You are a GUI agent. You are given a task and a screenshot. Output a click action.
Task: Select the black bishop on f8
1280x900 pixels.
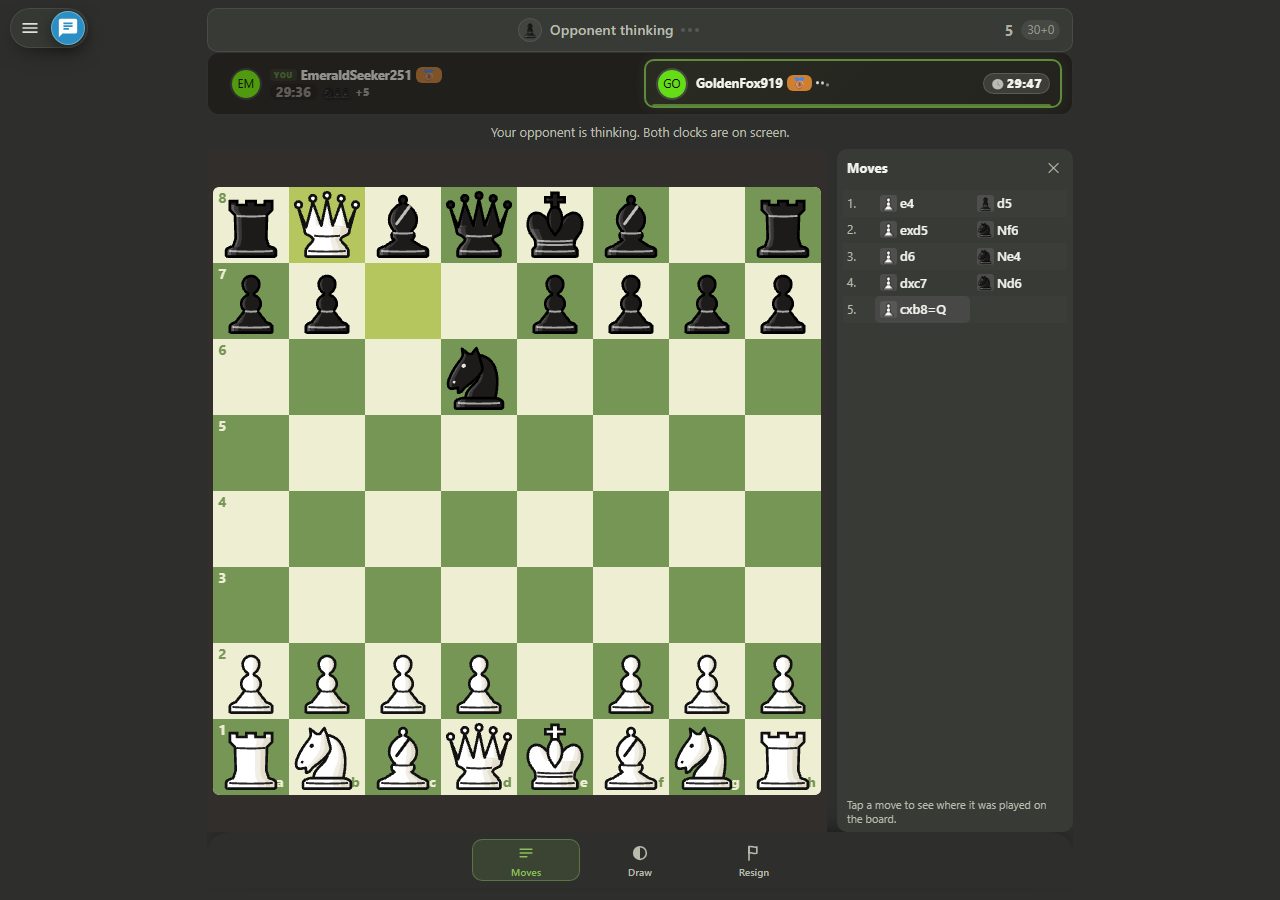tap(631, 225)
